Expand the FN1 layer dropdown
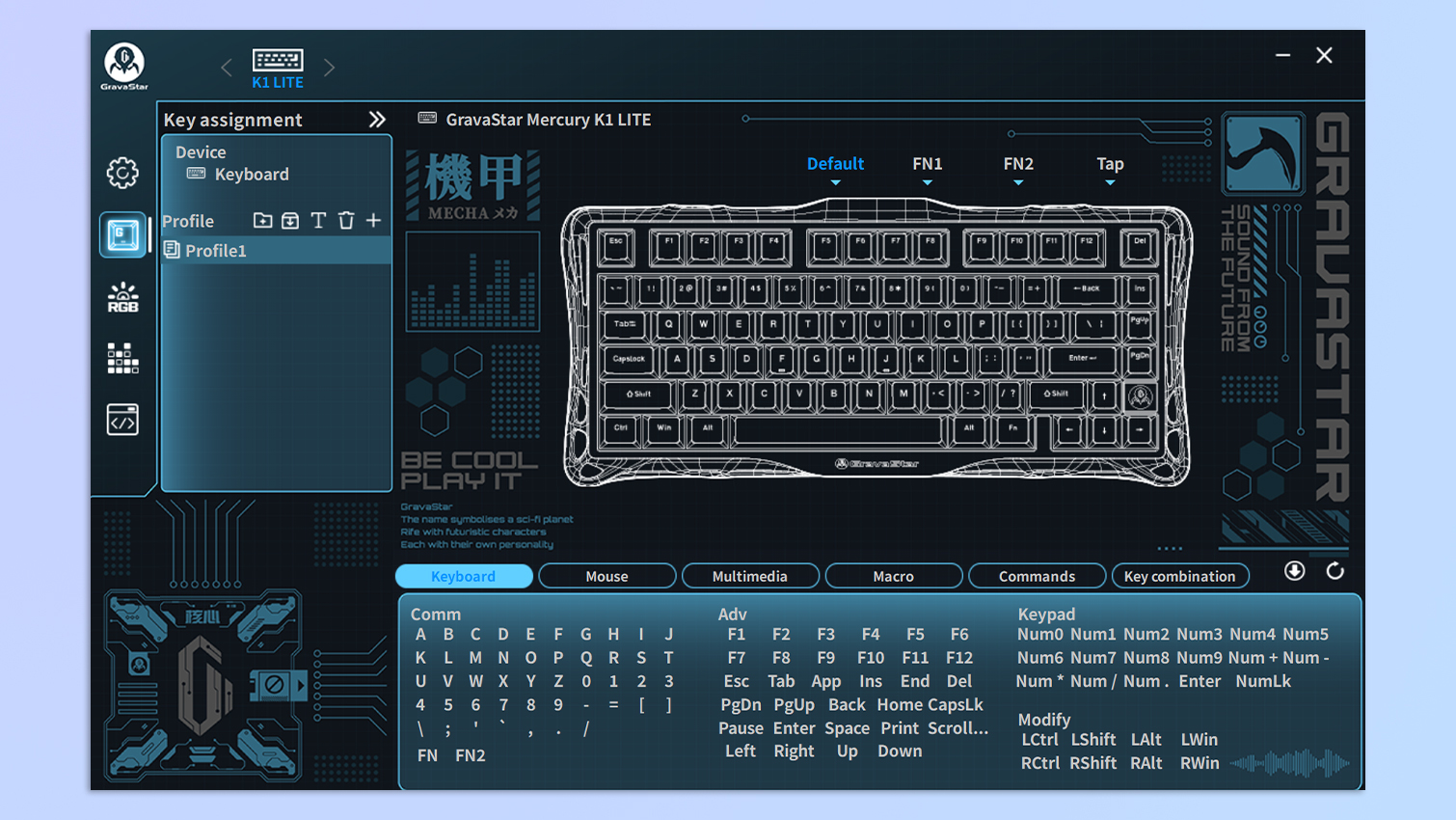The height and width of the screenshot is (820, 1456). click(x=928, y=171)
